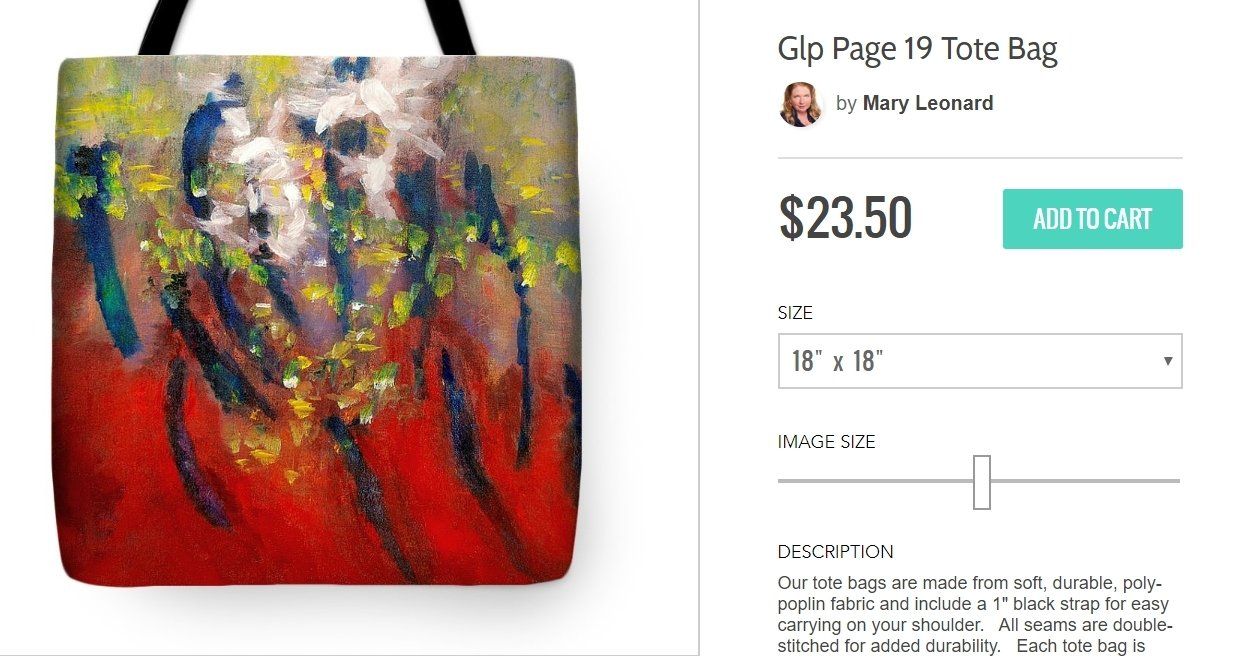Image resolution: width=1239 pixels, height=660 pixels.
Task: Add the tote bag to cart
Action: [x=1092, y=219]
